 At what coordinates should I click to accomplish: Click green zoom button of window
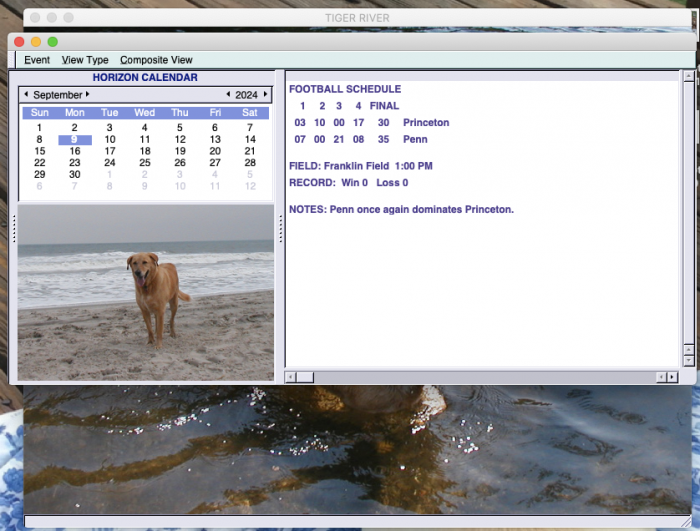pyautogui.click(x=53, y=42)
